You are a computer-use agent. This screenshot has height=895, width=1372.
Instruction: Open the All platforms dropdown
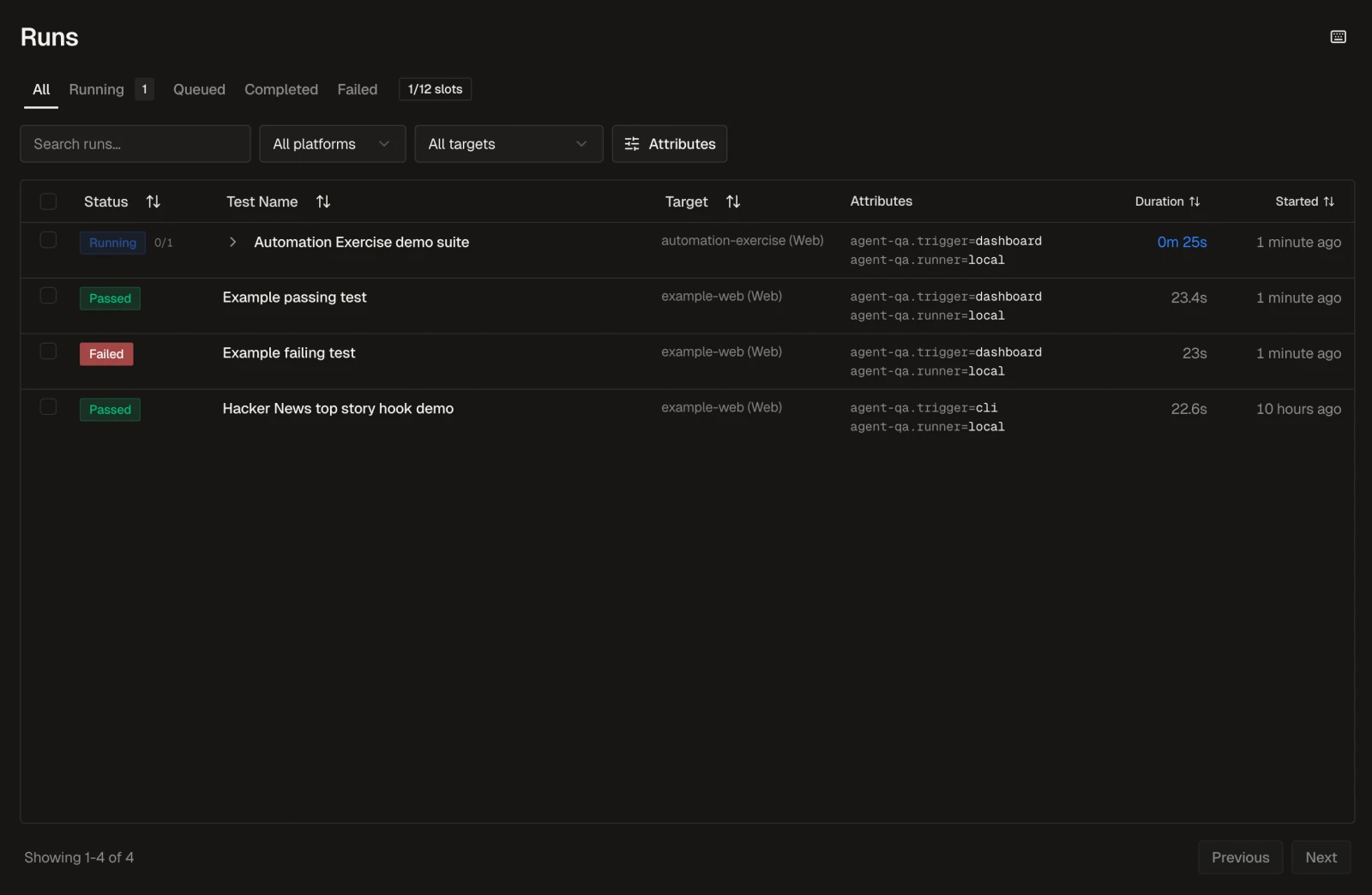(x=333, y=144)
